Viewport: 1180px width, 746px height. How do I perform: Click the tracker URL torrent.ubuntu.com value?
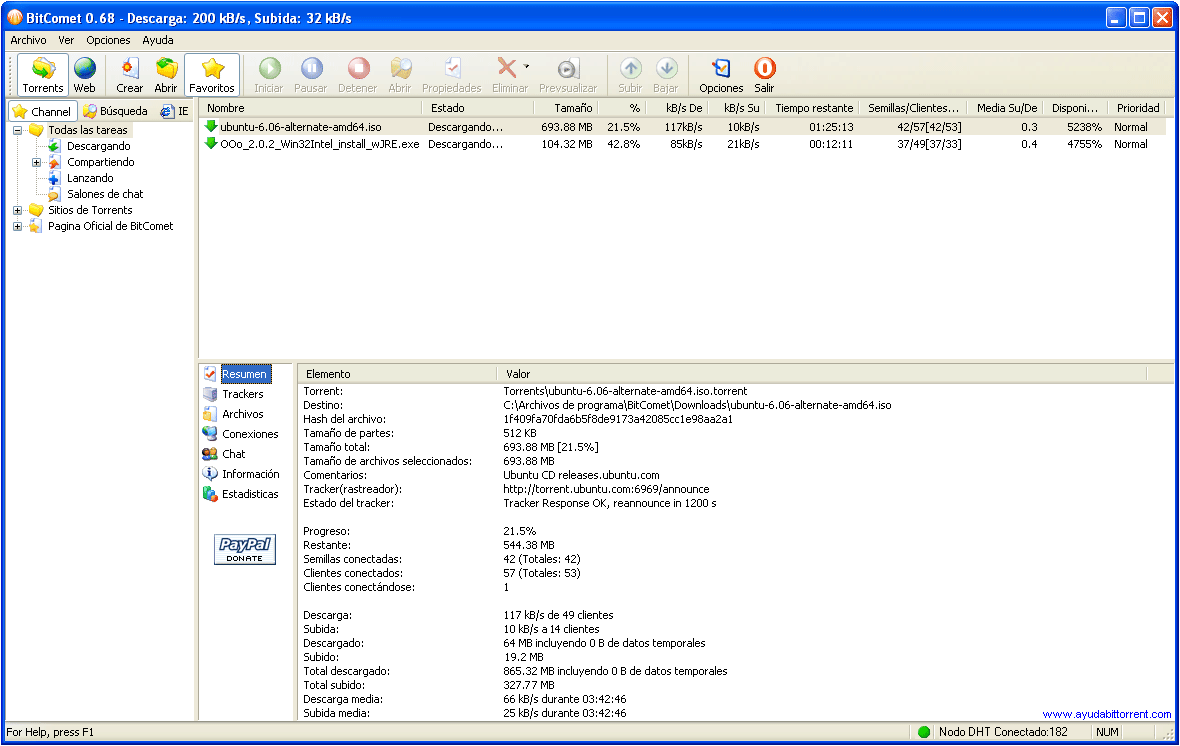[x=606, y=489]
